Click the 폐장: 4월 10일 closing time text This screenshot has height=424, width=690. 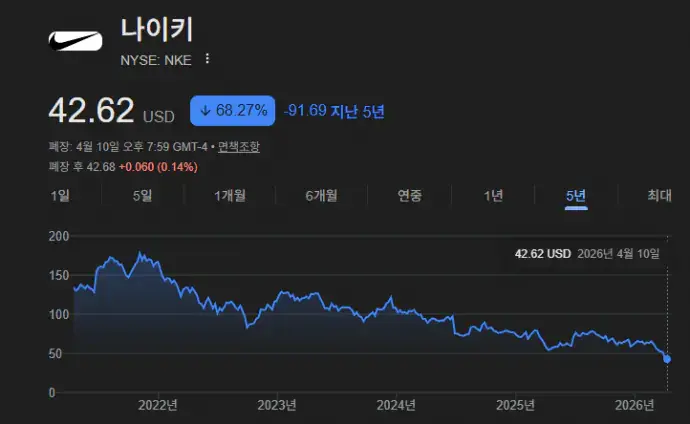tap(128, 146)
